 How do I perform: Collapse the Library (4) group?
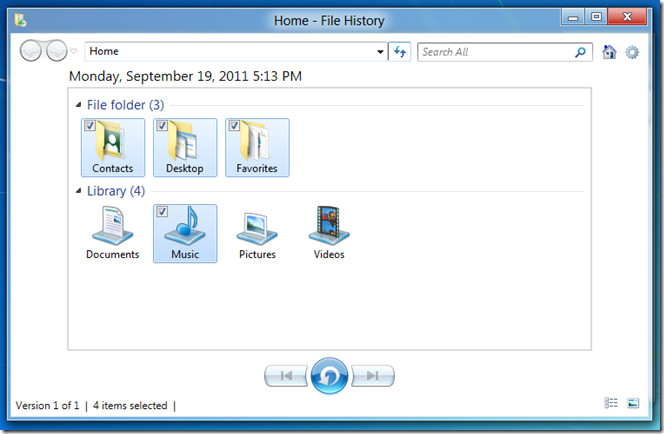78,191
